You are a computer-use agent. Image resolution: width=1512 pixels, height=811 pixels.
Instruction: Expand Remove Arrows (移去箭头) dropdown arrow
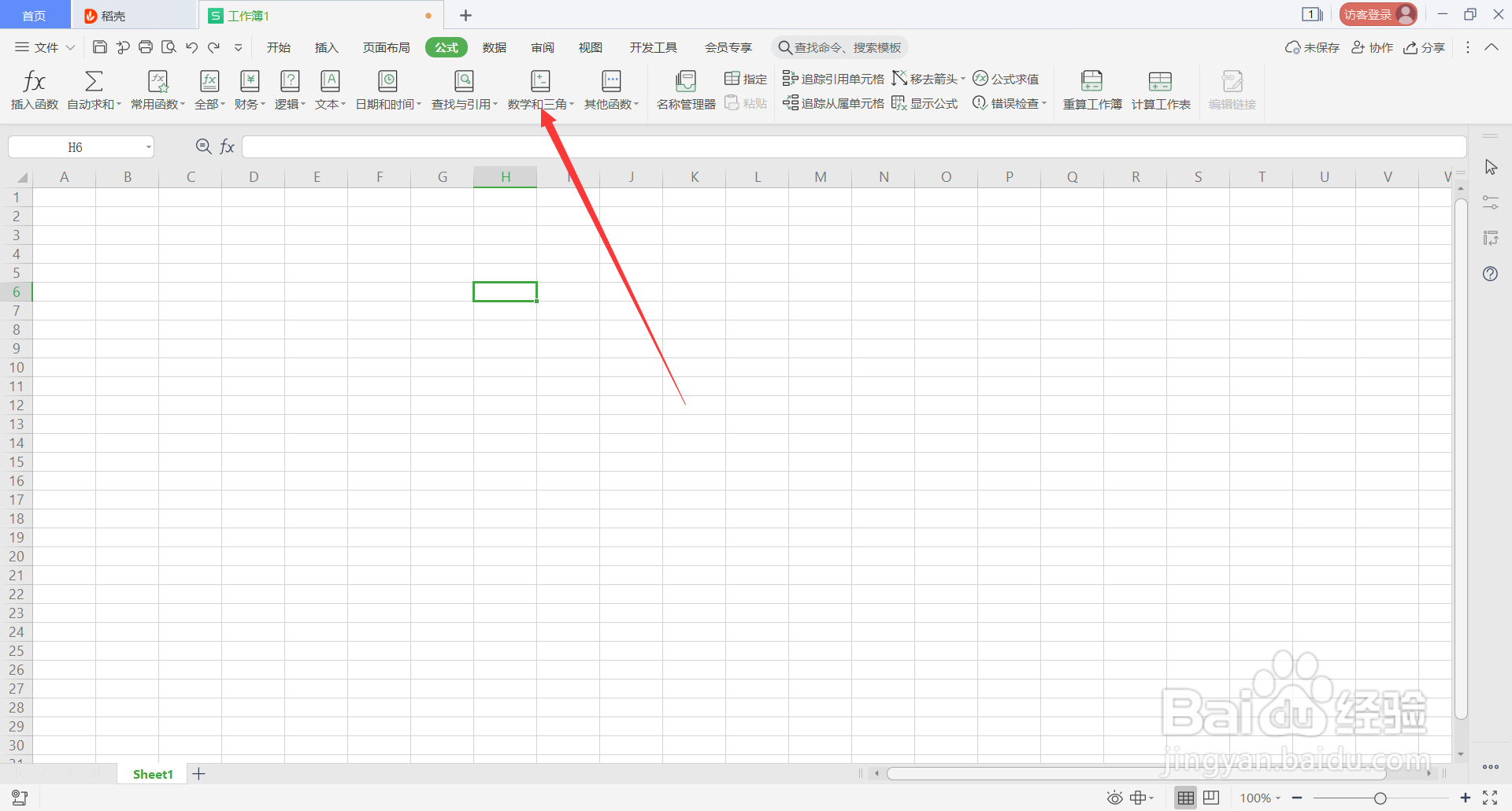(962, 79)
